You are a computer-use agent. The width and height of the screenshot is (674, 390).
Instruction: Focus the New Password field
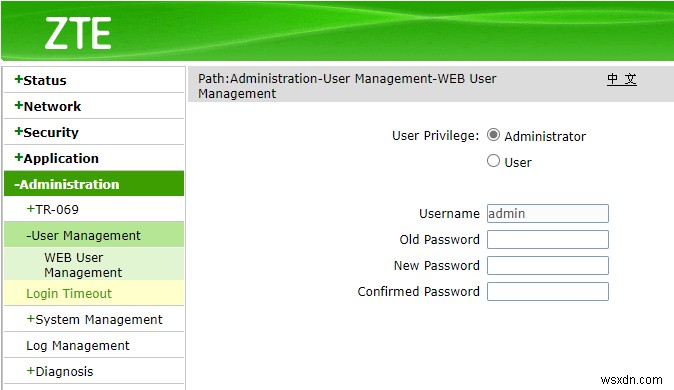(548, 265)
